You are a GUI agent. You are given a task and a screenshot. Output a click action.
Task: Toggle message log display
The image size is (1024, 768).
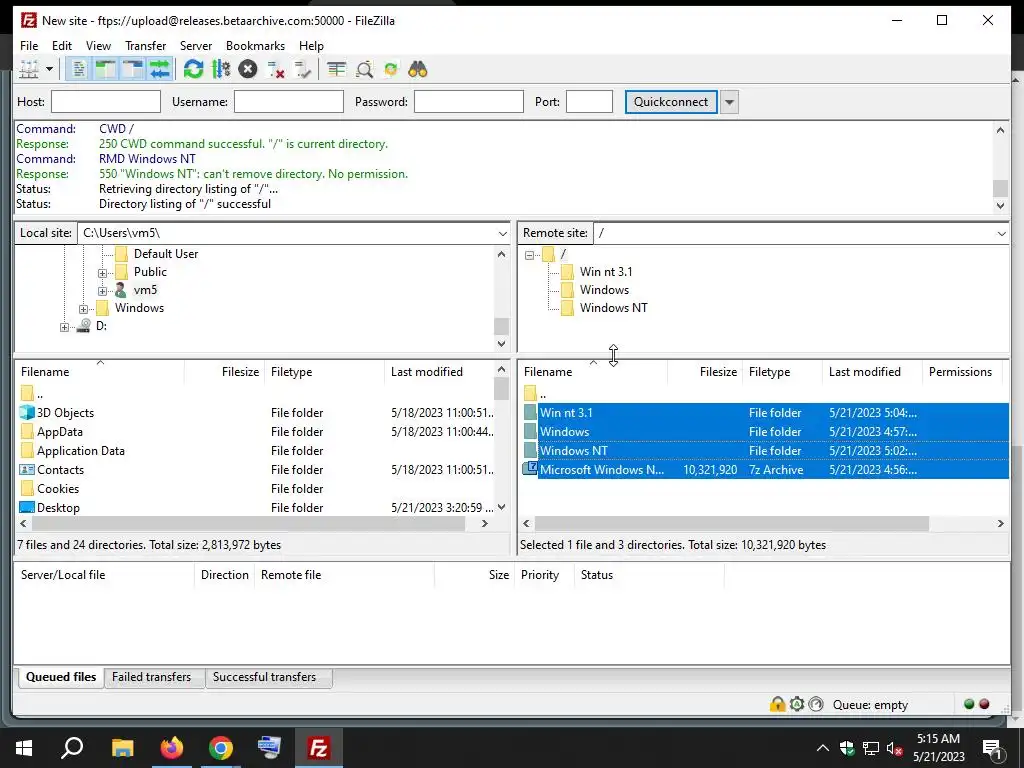tap(78, 69)
